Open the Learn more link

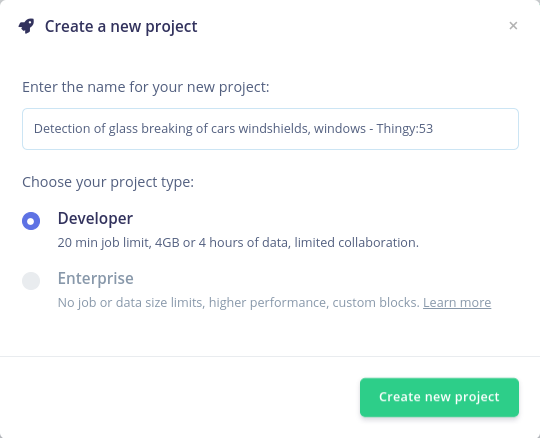(457, 302)
